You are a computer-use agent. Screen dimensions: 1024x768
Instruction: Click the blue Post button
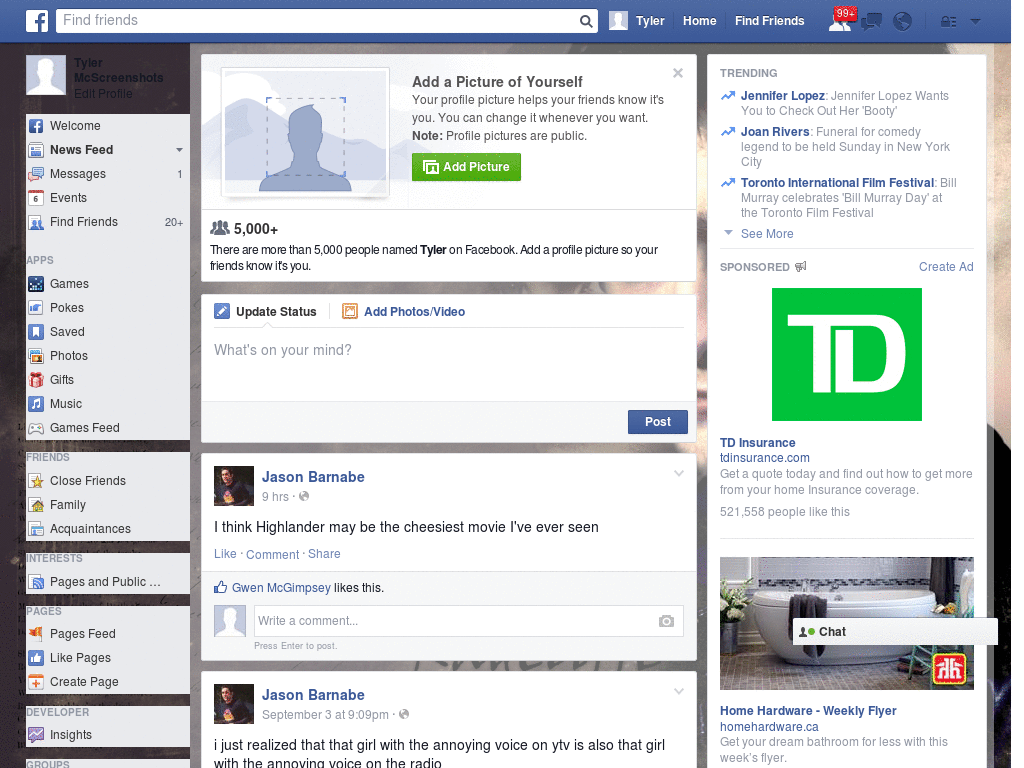pos(658,422)
